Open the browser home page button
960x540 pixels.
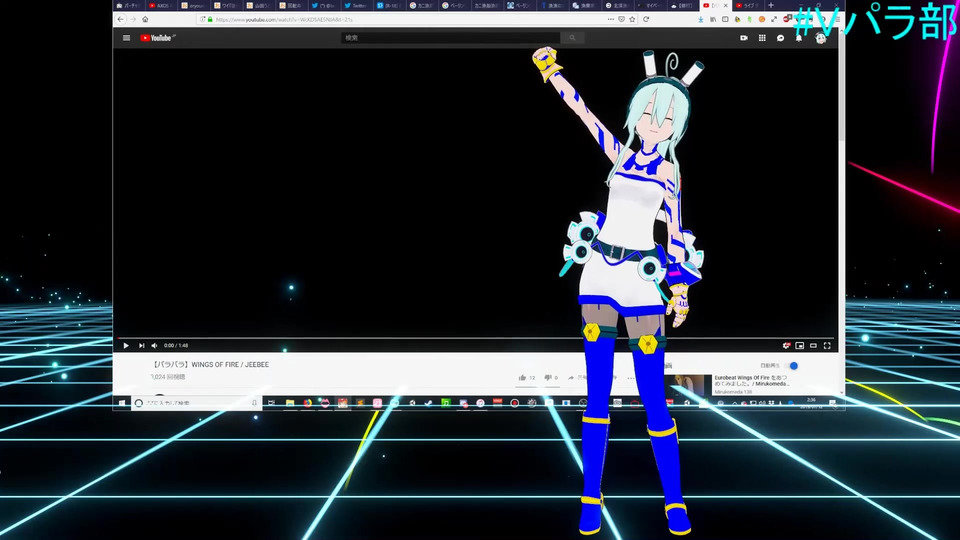145,20
